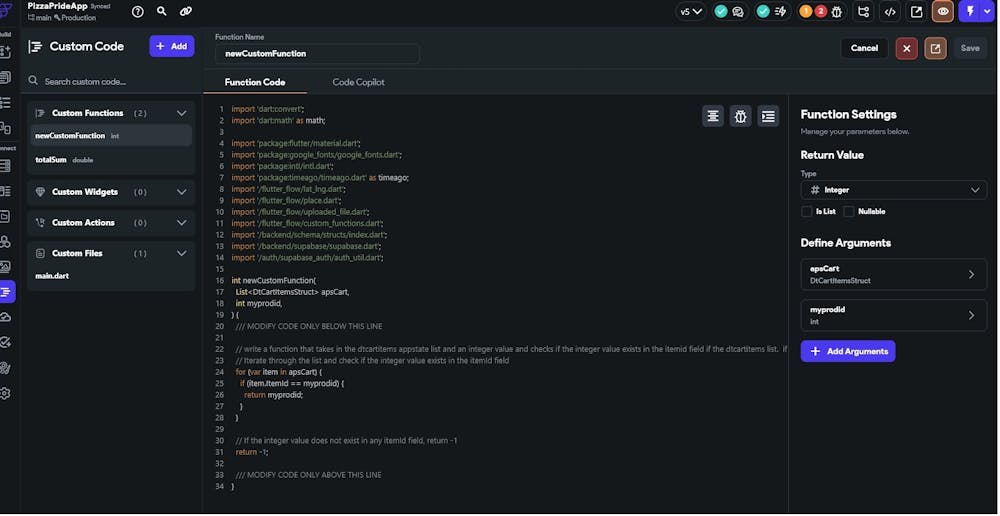The height and width of the screenshot is (516, 1000).
Task: Collapse the Custom Functions section
Action: tap(181, 113)
